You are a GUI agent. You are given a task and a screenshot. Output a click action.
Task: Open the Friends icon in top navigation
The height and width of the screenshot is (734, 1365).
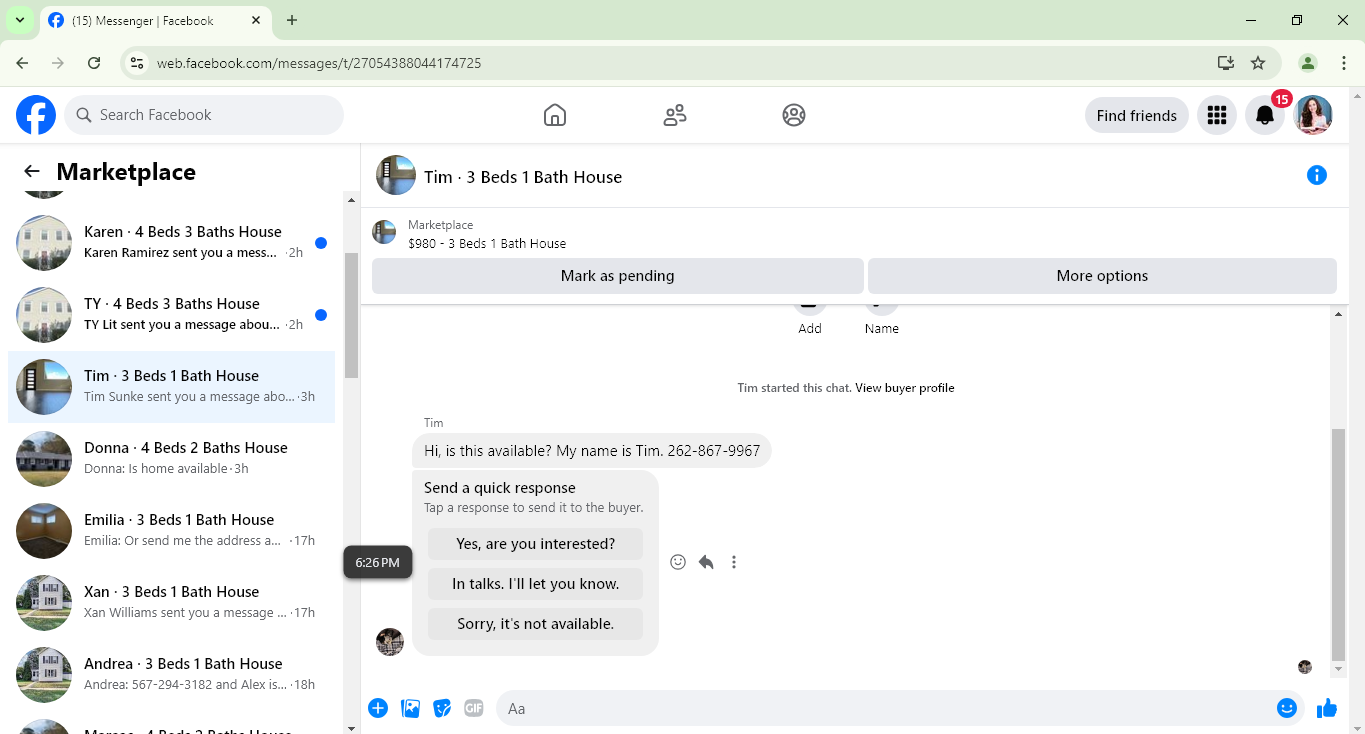tap(675, 115)
